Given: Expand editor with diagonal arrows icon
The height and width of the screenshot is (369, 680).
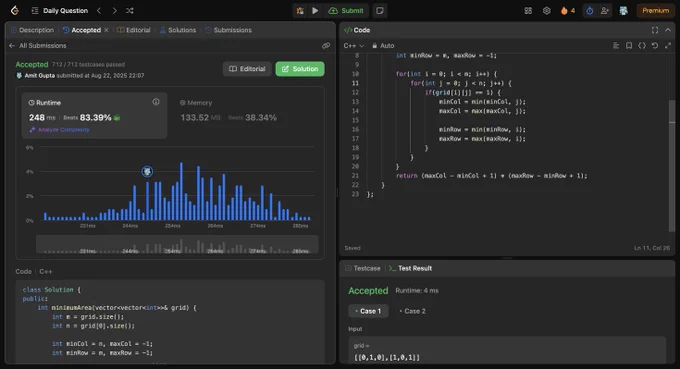Looking at the screenshot, I should pyautogui.click(x=668, y=46).
